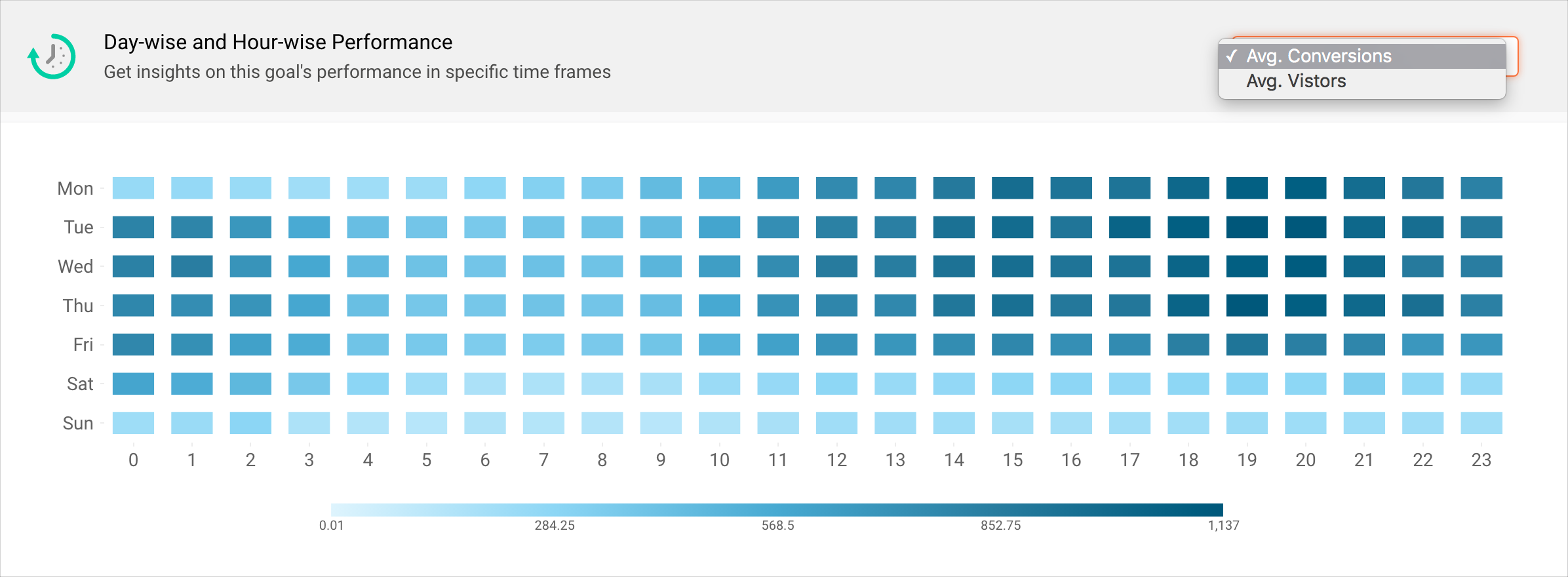The width and height of the screenshot is (1568, 577).
Task: Click the 568.5 legend midpoint label
Action: pyautogui.click(x=777, y=525)
